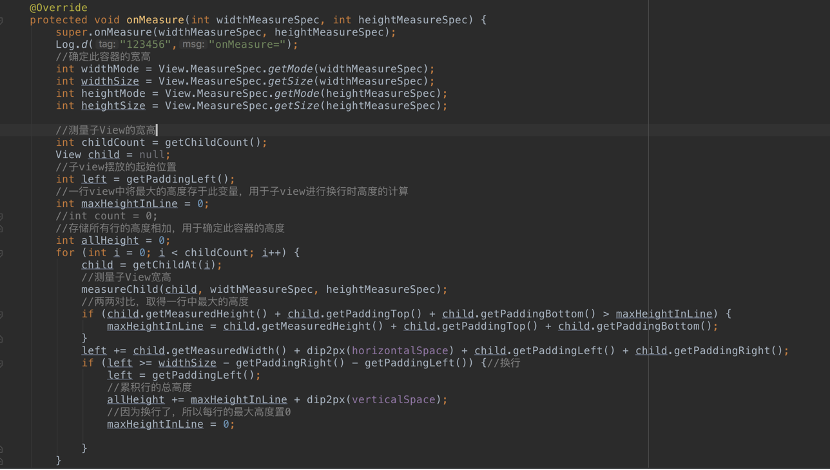Click the msg: parameter hint in Log.d

tap(193, 44)
